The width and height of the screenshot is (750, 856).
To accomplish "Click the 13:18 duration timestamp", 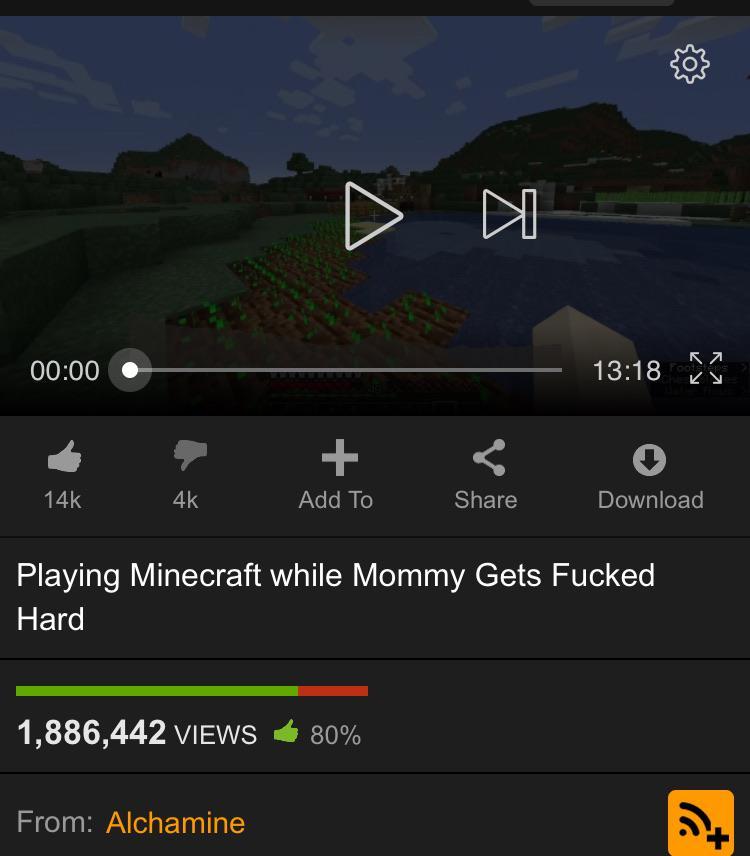I will [626, 371].
